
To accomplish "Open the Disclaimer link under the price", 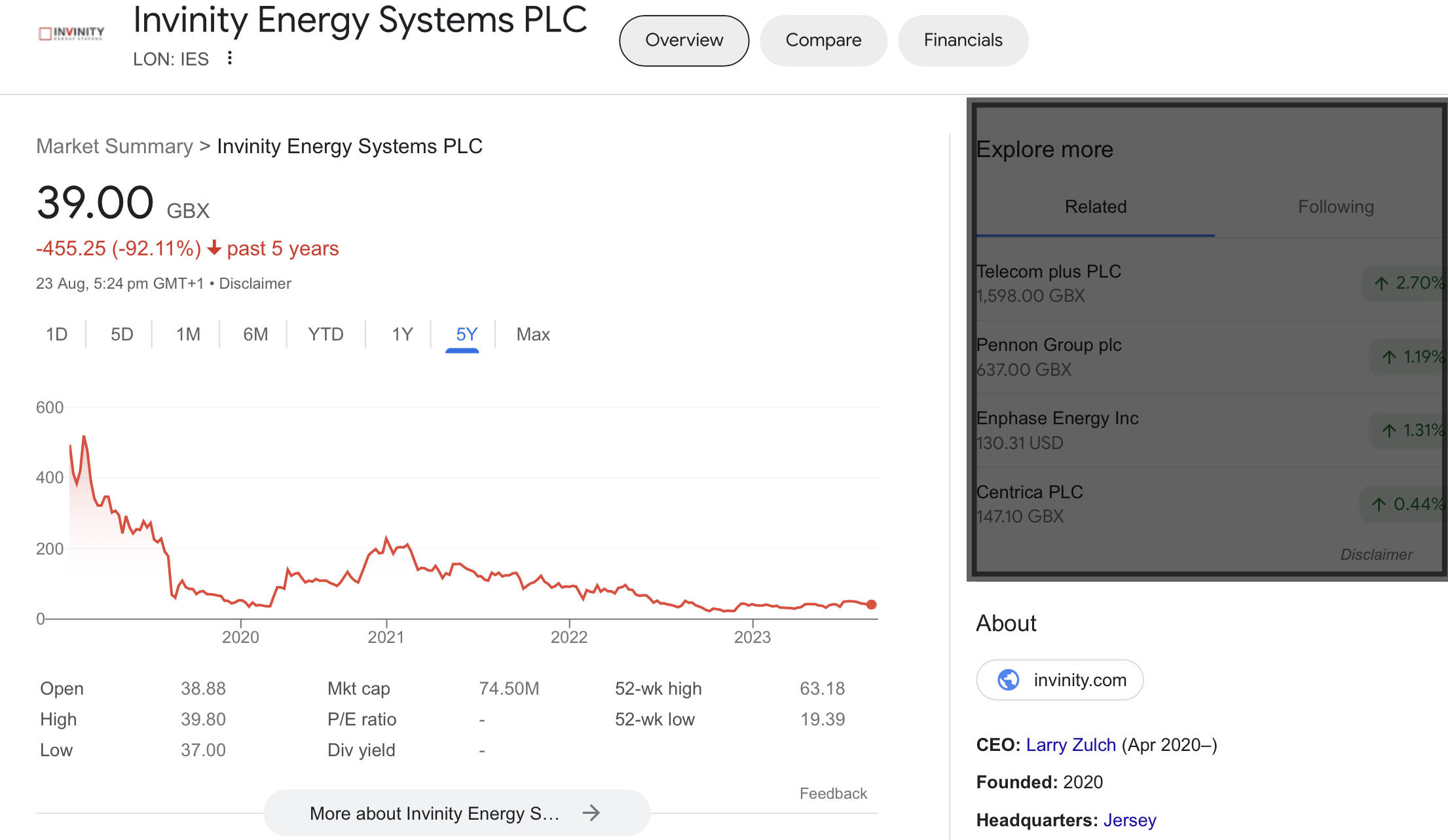I will click(x=255, y=283).
